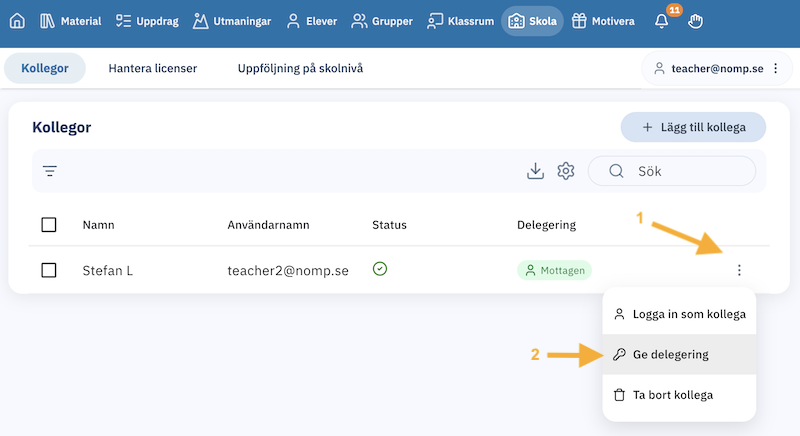Viewport: 800px width, 436px height.
Task: Sort by the Namn column header
Action: [x=98, y=225]
